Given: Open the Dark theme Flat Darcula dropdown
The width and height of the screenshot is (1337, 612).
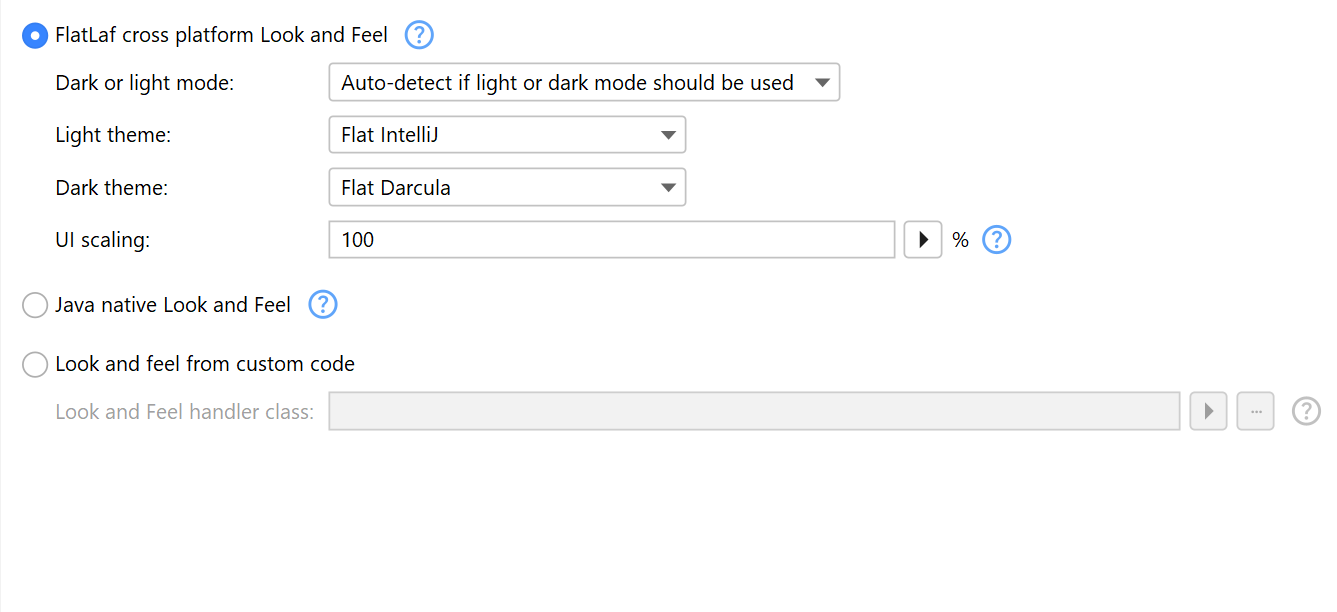Looking at the screenshot, I should point(507,187).
